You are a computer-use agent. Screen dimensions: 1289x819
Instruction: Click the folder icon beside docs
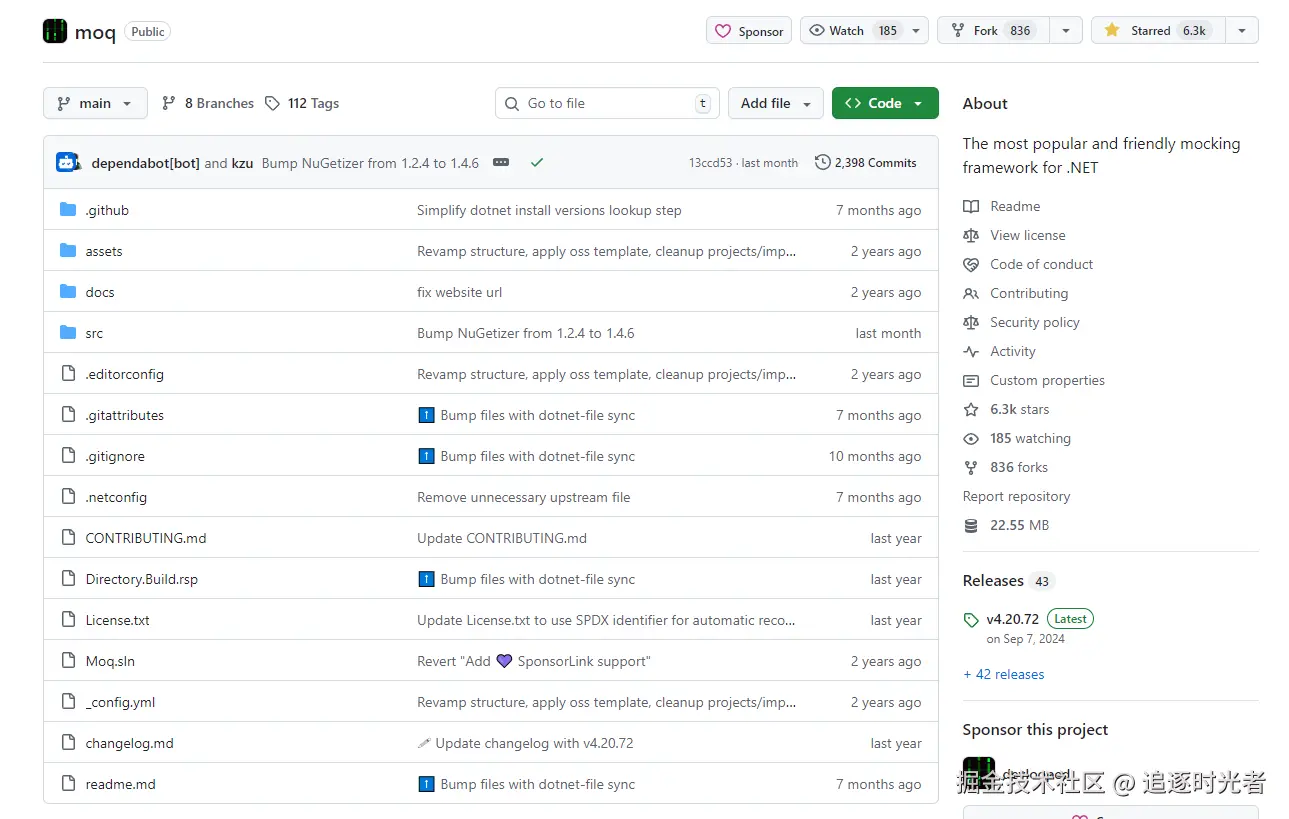(x=68, y=291)
